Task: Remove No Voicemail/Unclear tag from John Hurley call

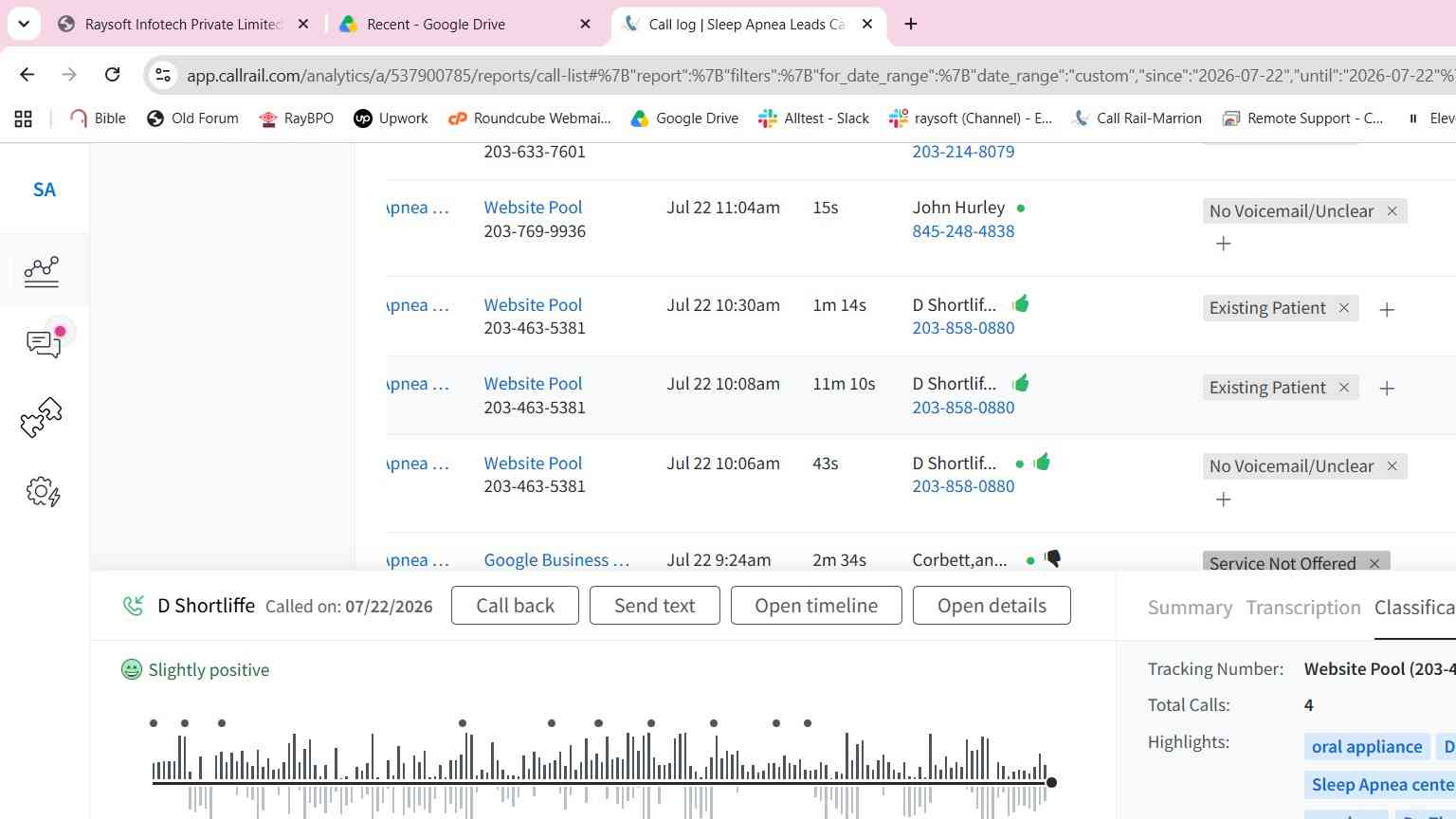Action: tap(1392, 211)
